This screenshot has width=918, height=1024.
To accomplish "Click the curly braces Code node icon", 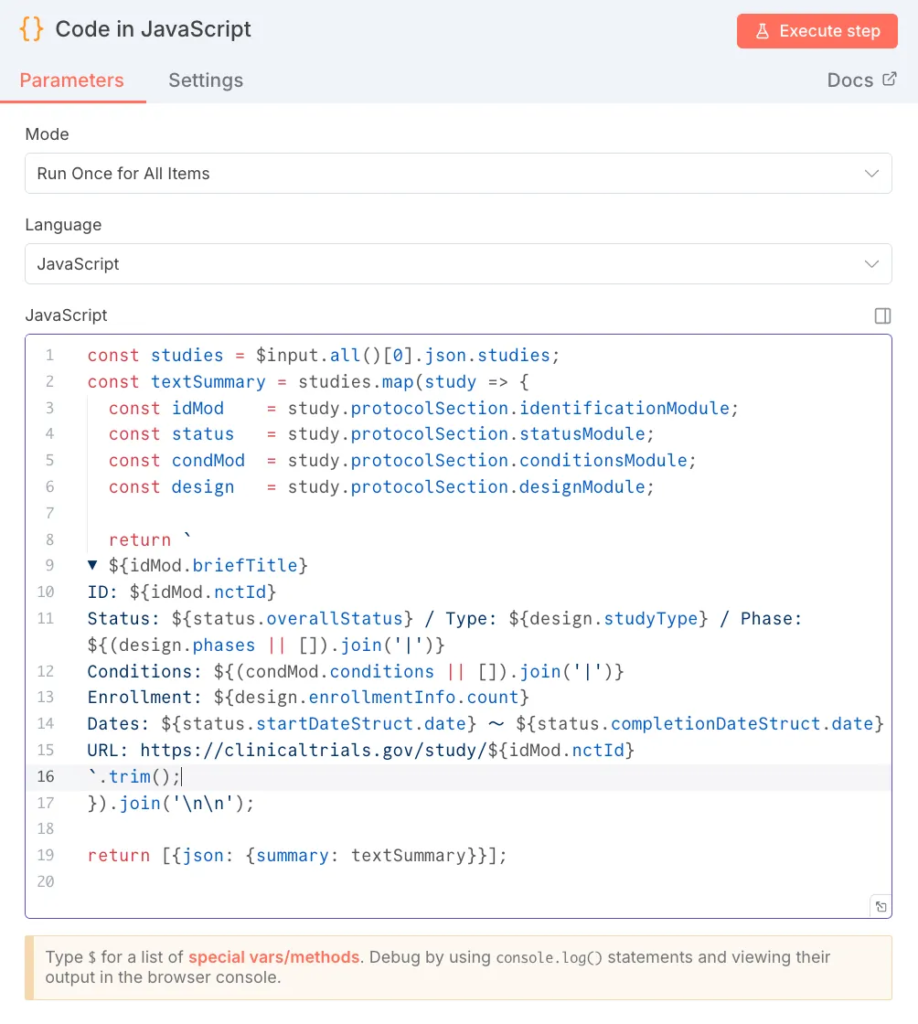I will 29,29.
